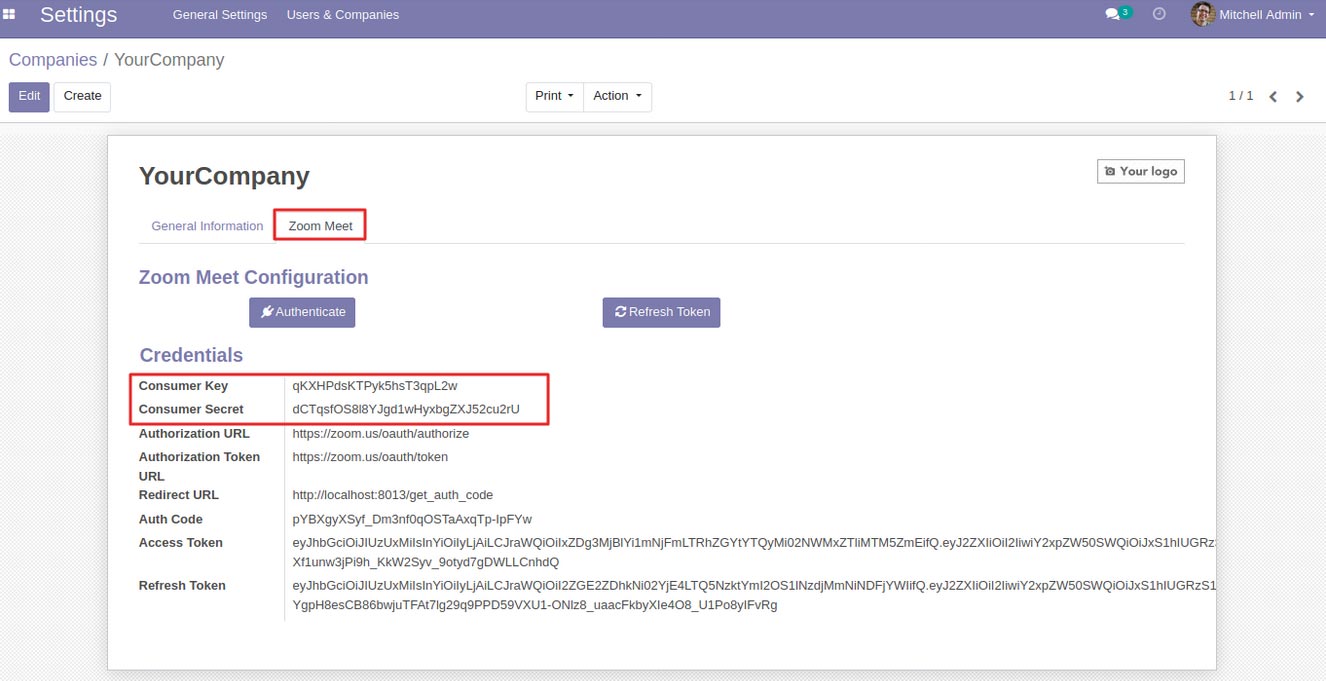Select the Zoom Meet tab
Image resolution: width=1326 pixels, height=681 pixels.
point(320,226)
